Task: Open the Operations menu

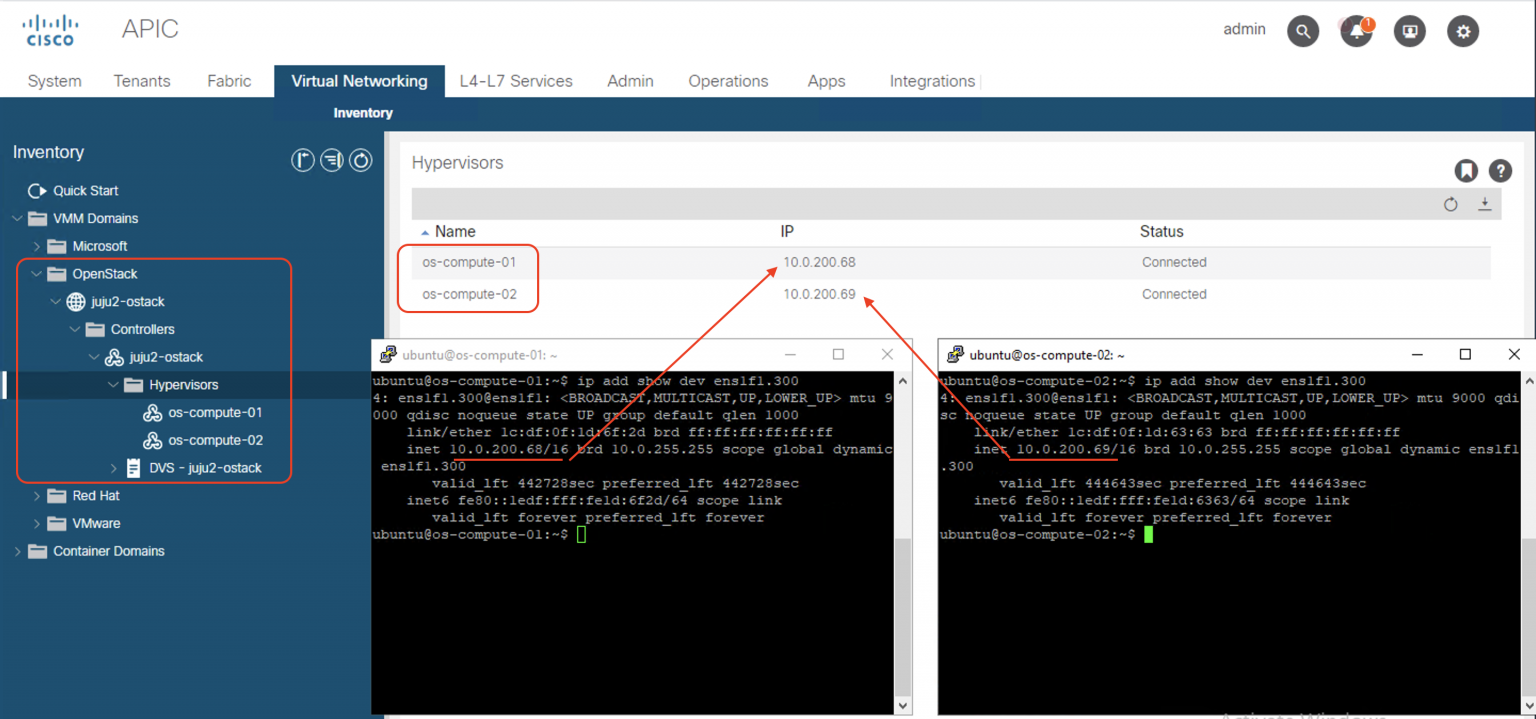Action: pyautogui.click(x=728, y=81)
